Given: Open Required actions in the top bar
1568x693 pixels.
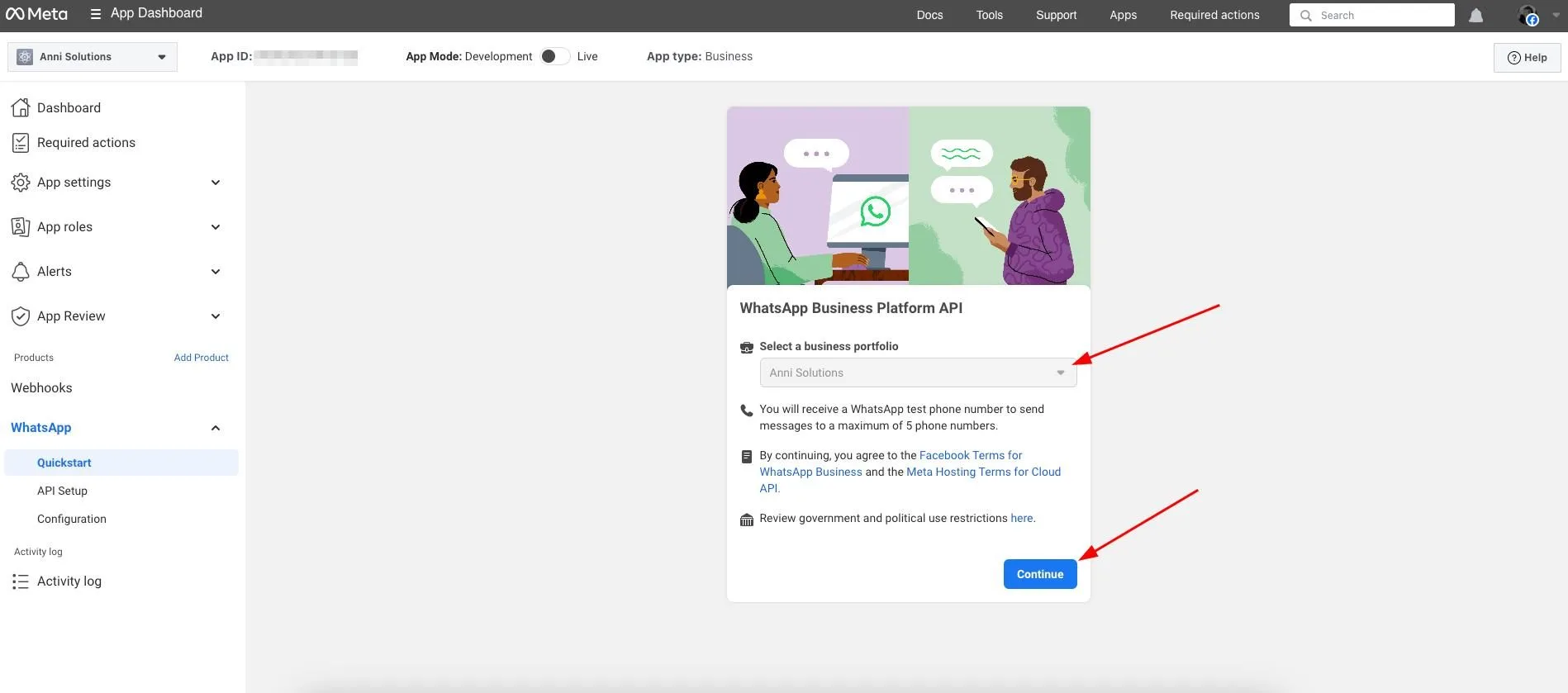Looking at the screenshot, I should click(1214, 15).
